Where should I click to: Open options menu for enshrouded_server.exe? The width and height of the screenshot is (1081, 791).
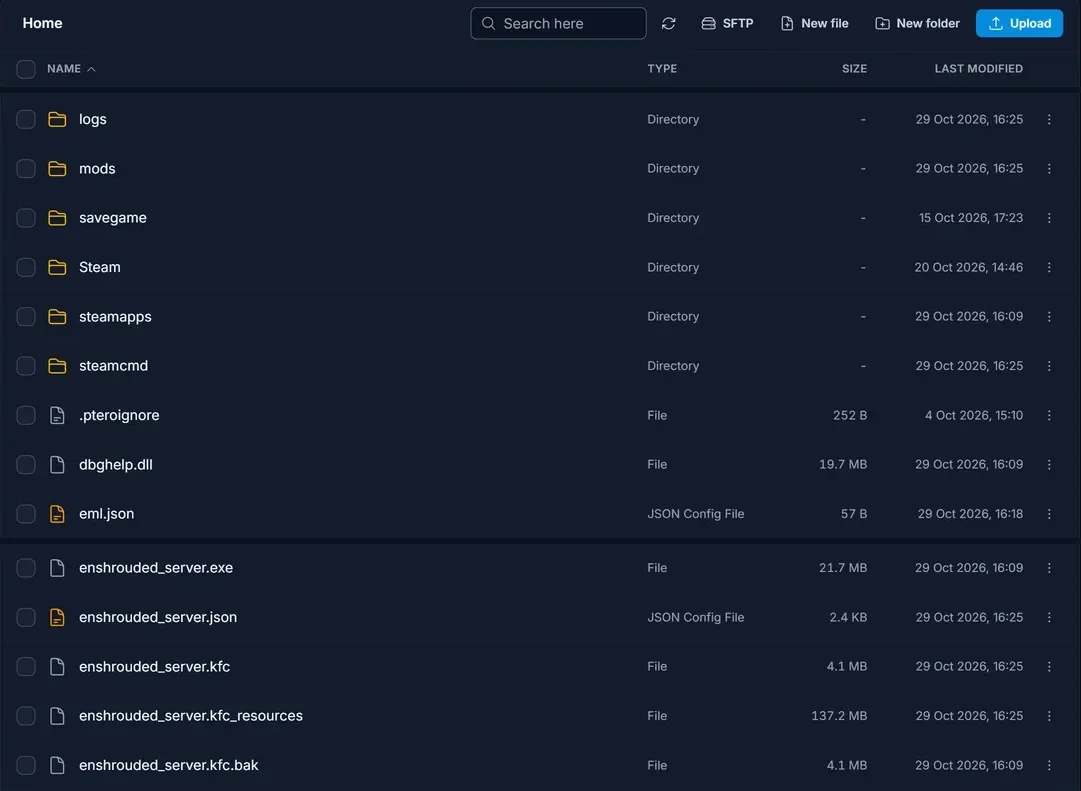(1049, 568)
